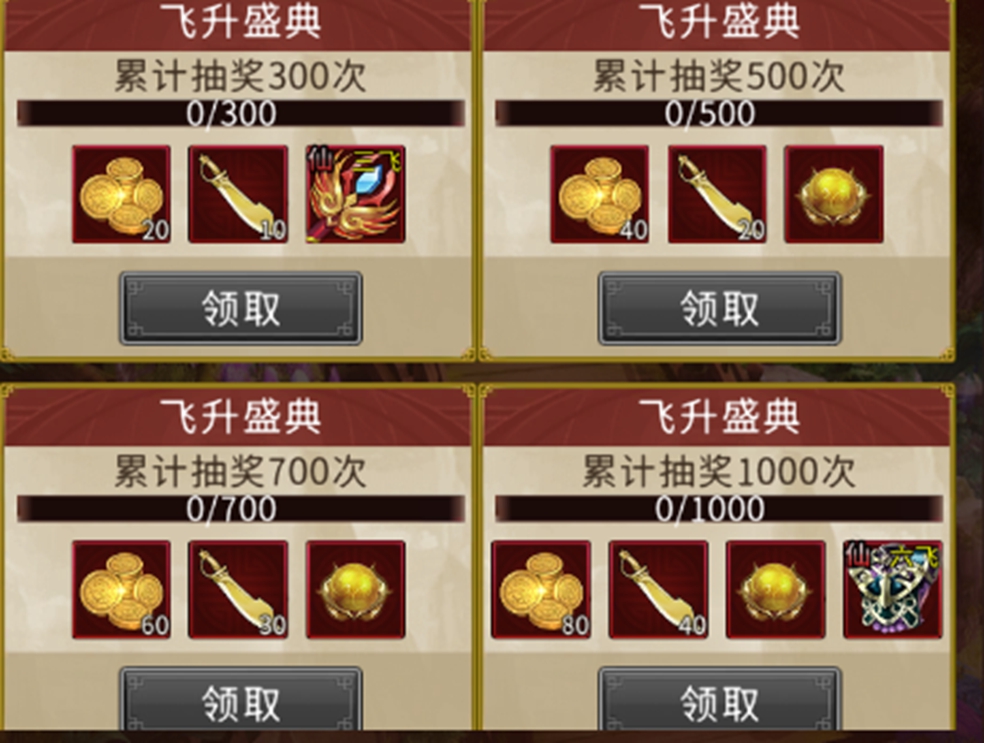
Task: Click the 0/1000 progress bar
Action: [x=719, y=508]
